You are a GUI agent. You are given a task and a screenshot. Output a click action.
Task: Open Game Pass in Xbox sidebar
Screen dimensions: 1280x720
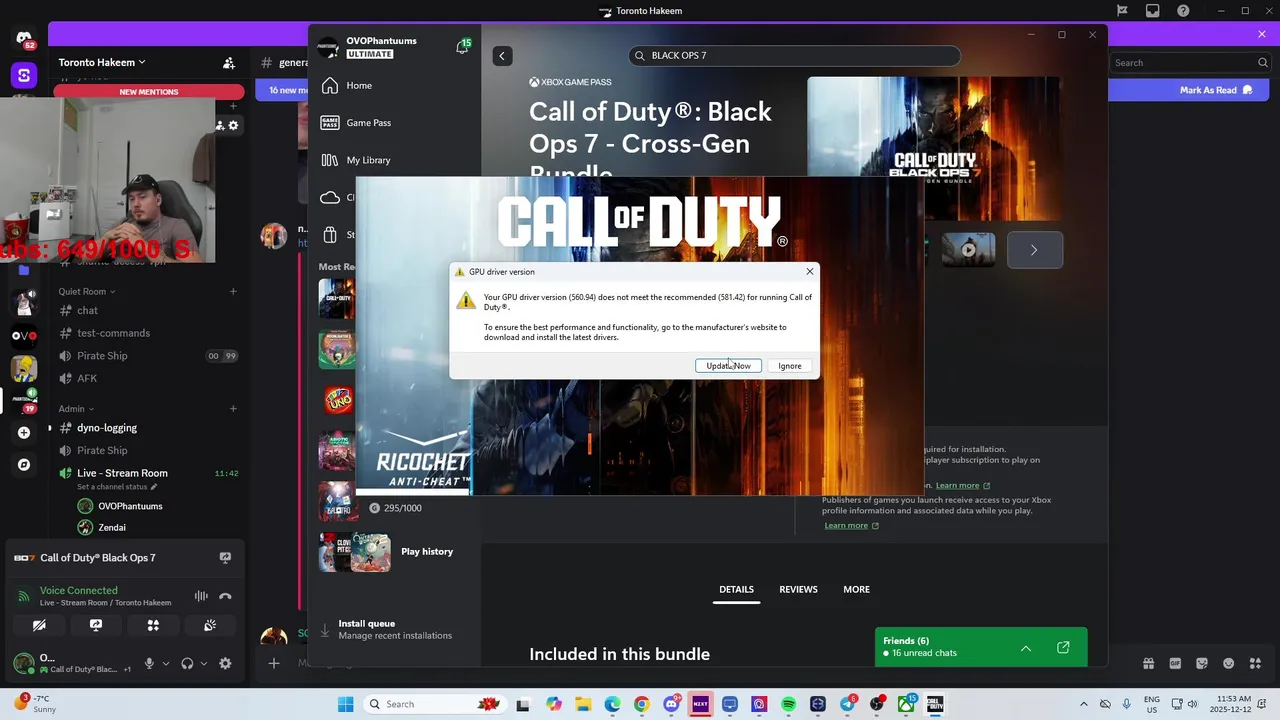tap(368, 123)
